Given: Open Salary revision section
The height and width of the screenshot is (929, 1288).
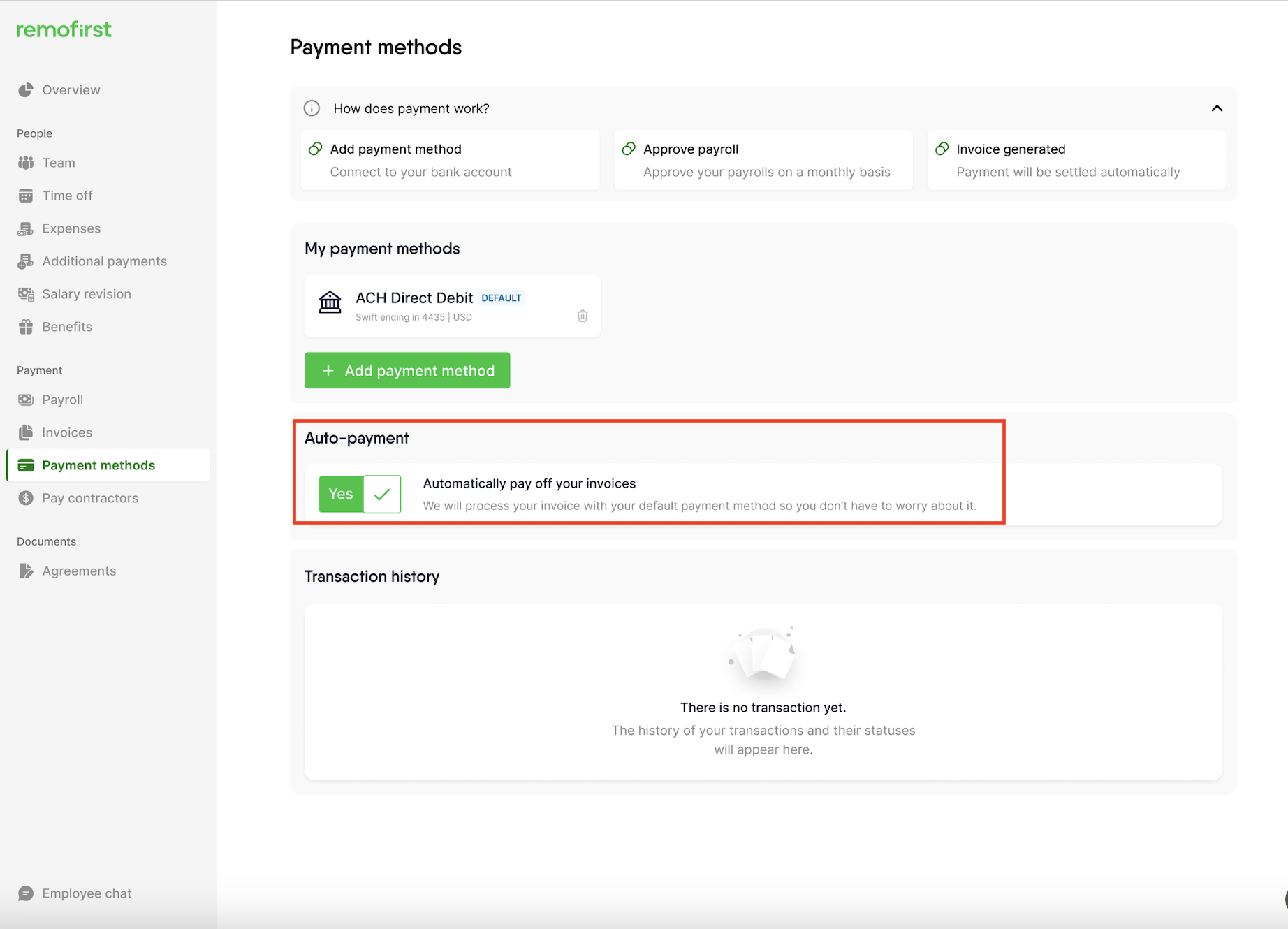Looking at the screenshot, I should click(86, 294).
